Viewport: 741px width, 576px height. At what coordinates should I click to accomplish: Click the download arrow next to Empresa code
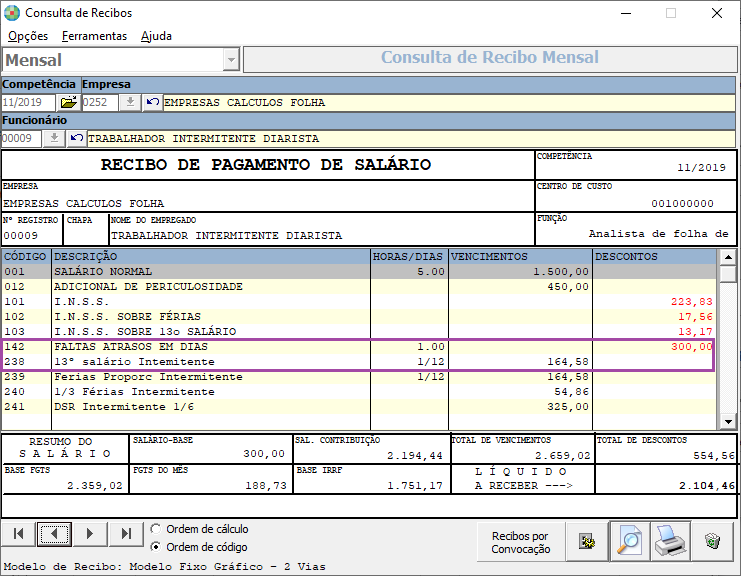click(130, 102)
